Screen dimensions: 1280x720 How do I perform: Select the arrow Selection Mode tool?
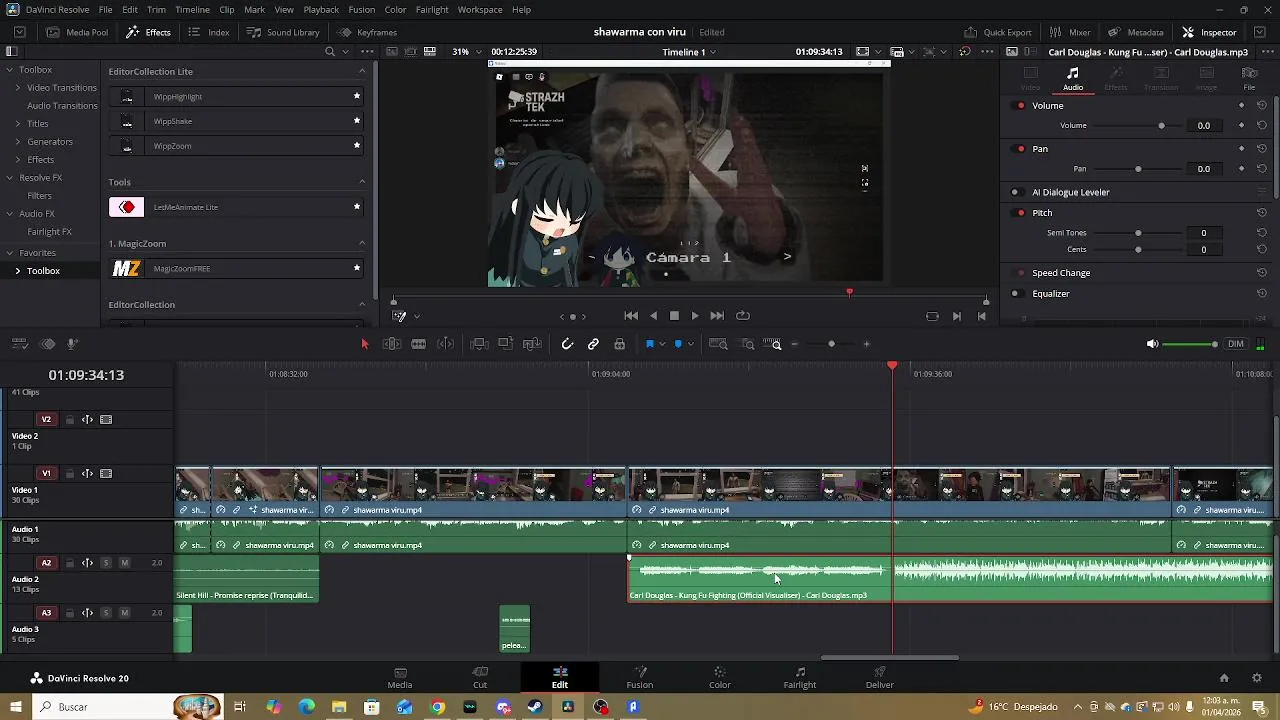pos(365,344)
